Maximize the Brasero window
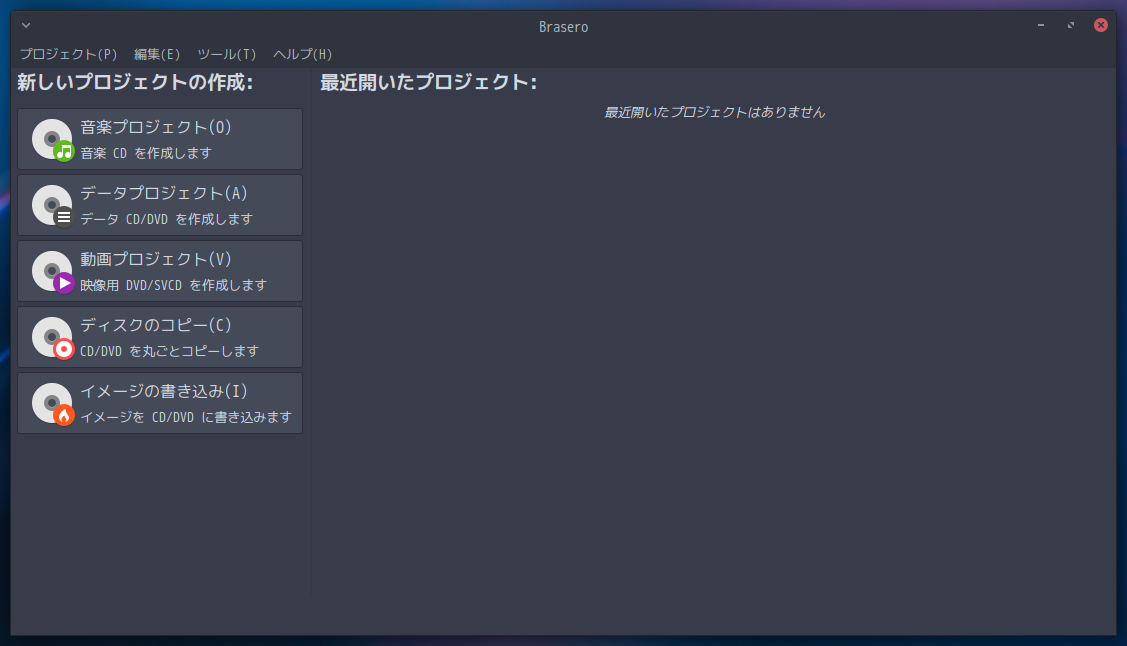The image size is (1127, 646). [x=1071, y=26]
